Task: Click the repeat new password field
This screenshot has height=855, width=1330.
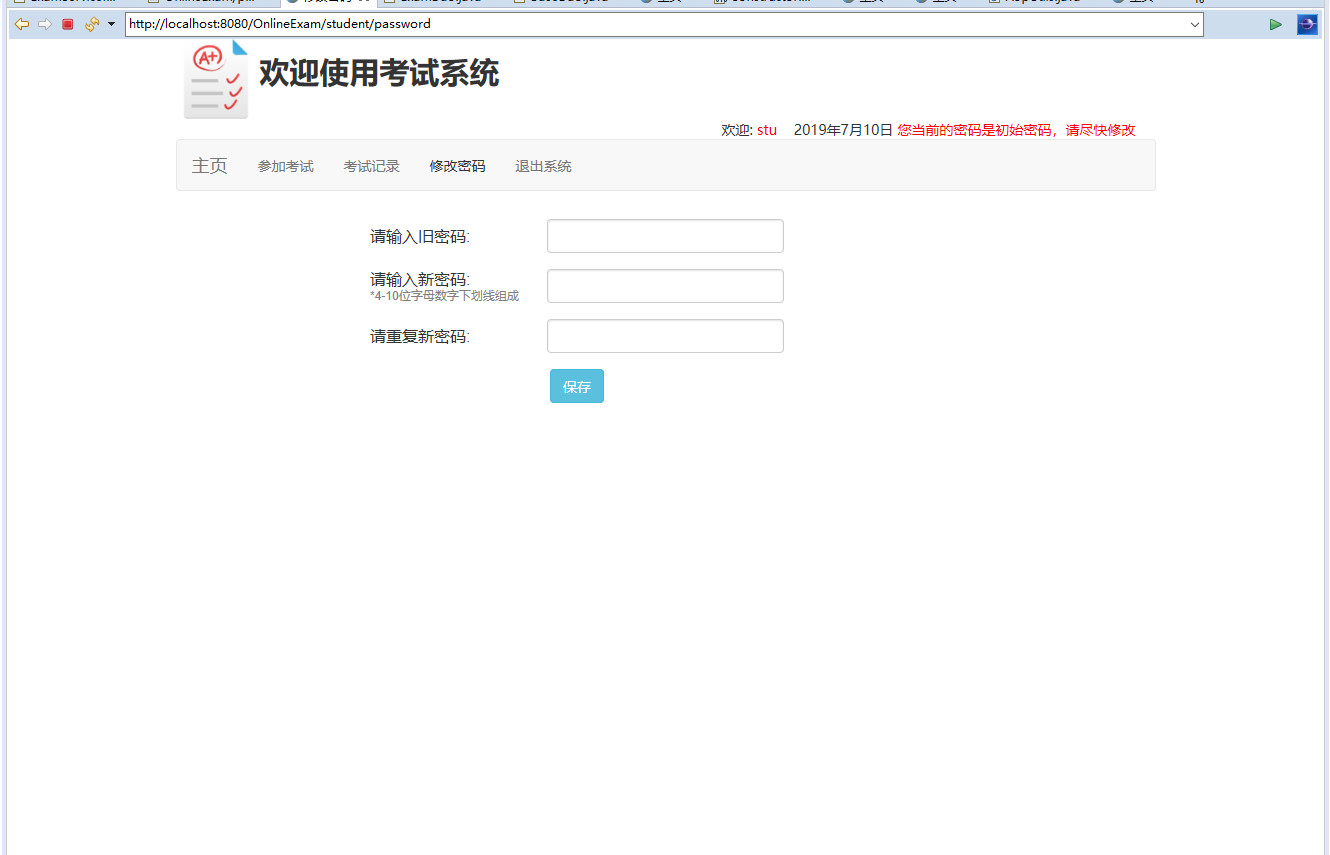Action: pyautogui.click(x=664, y=336)
